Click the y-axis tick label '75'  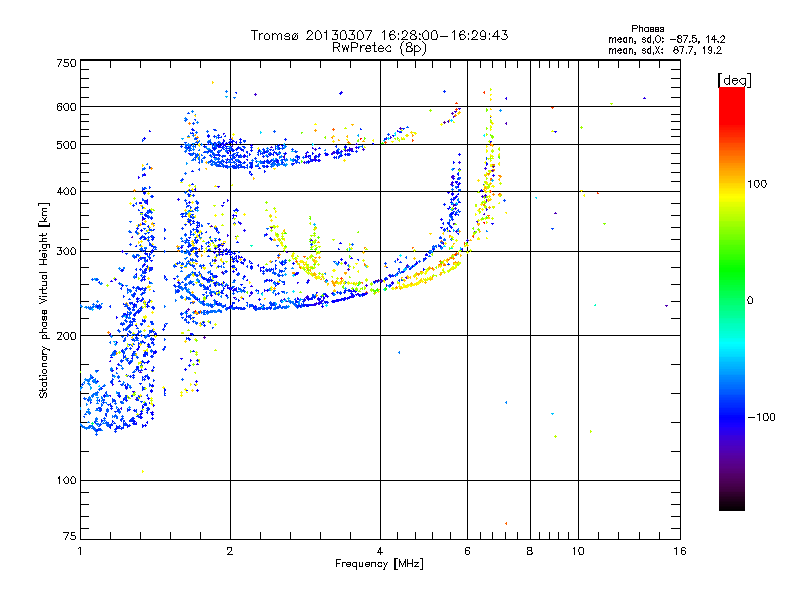pos(70,536)
